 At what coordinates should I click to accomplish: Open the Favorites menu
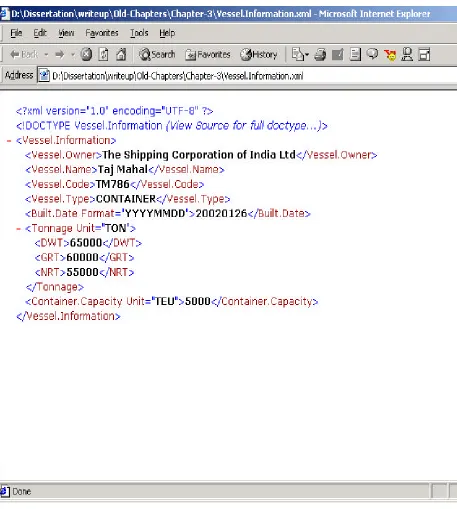[102, 33]
